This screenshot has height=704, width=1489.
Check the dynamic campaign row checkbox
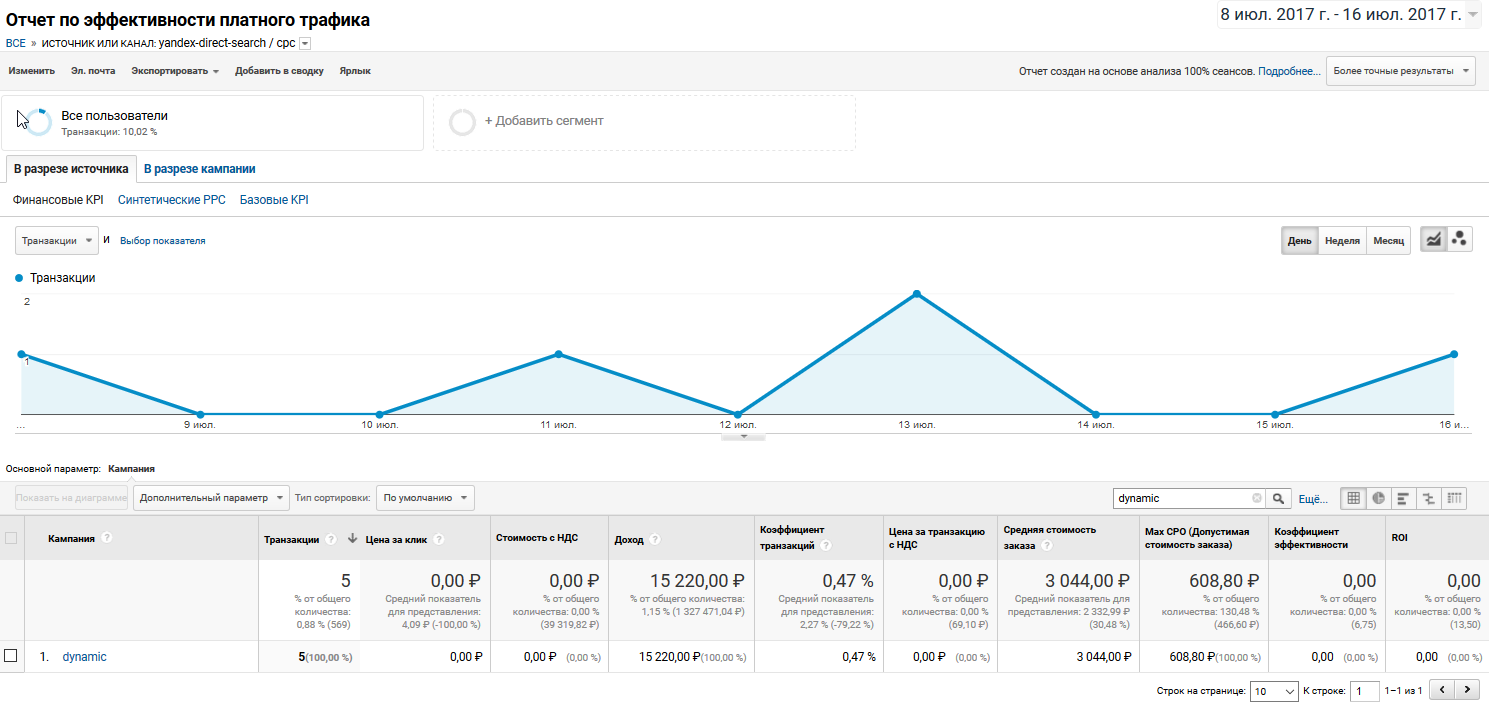(x=11, y=656)
